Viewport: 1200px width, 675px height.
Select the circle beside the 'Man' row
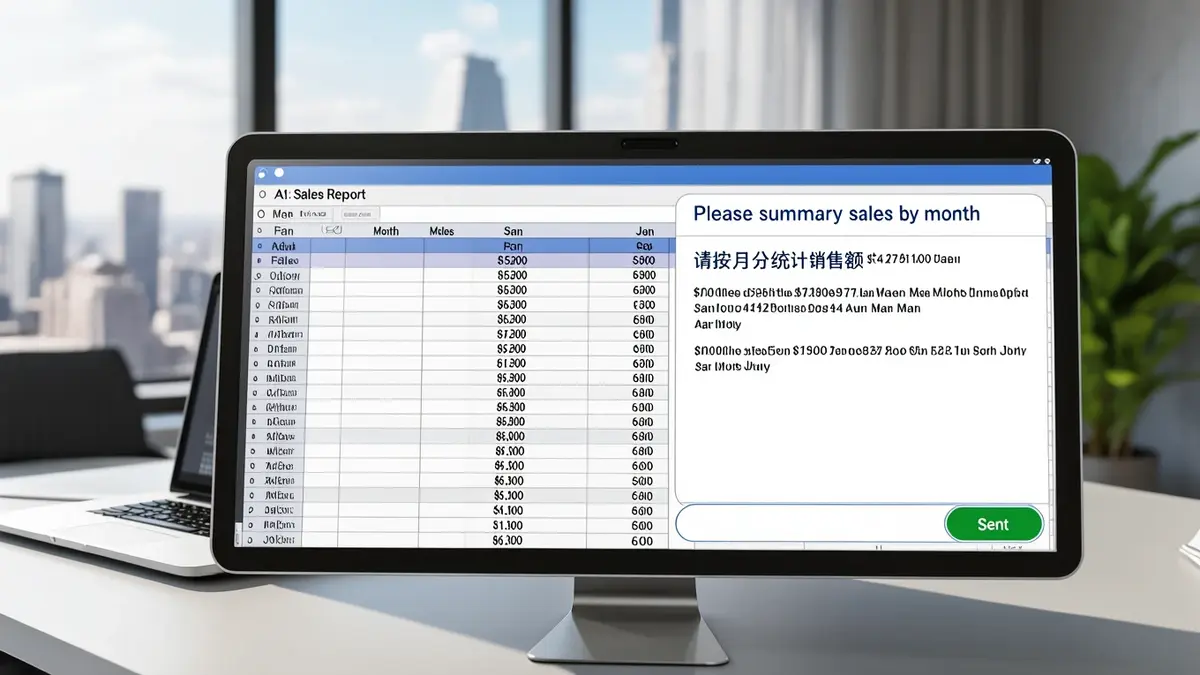261,214
